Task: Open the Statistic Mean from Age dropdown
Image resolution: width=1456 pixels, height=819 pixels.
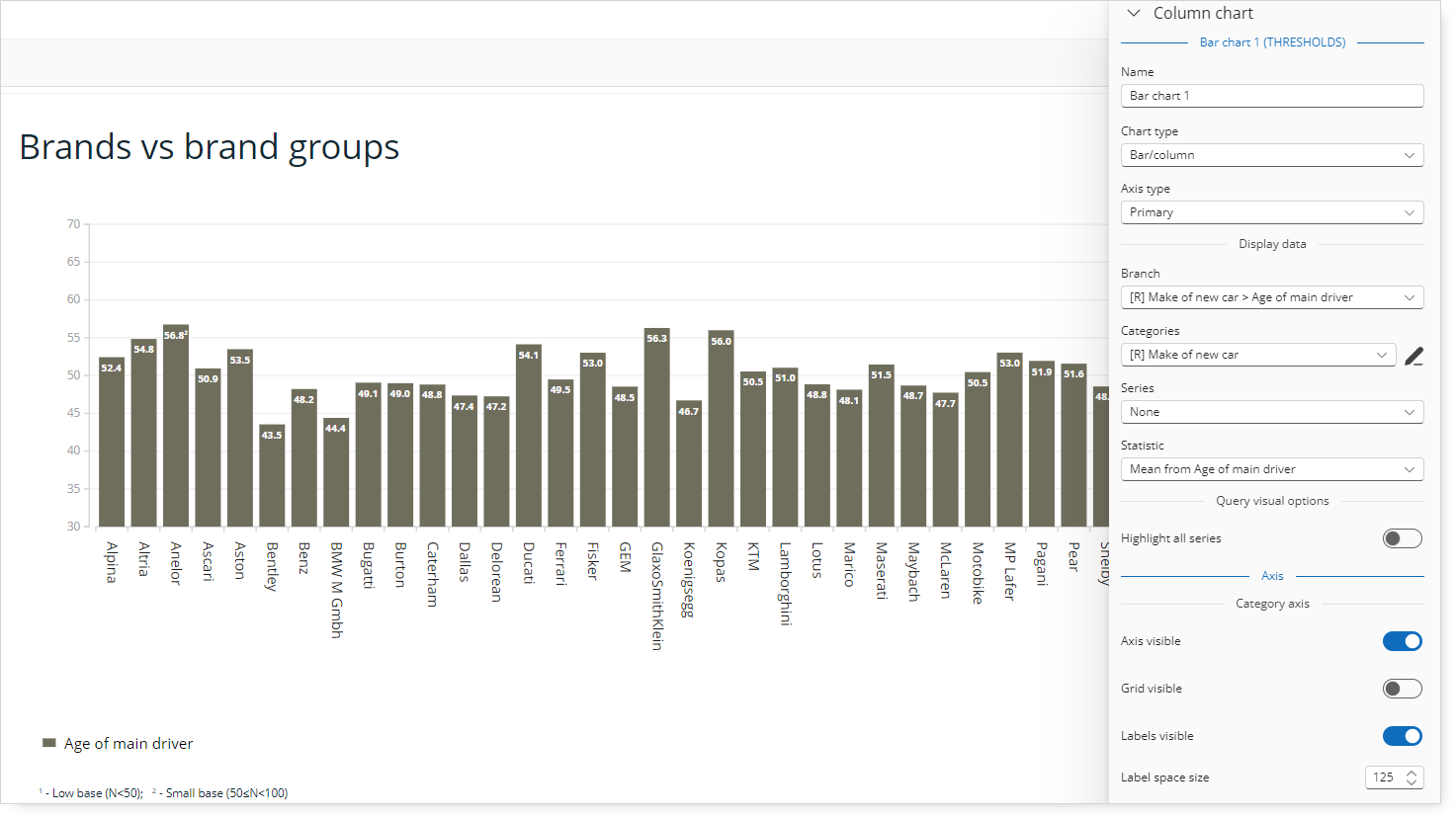Action: (x=1272, y=469)
